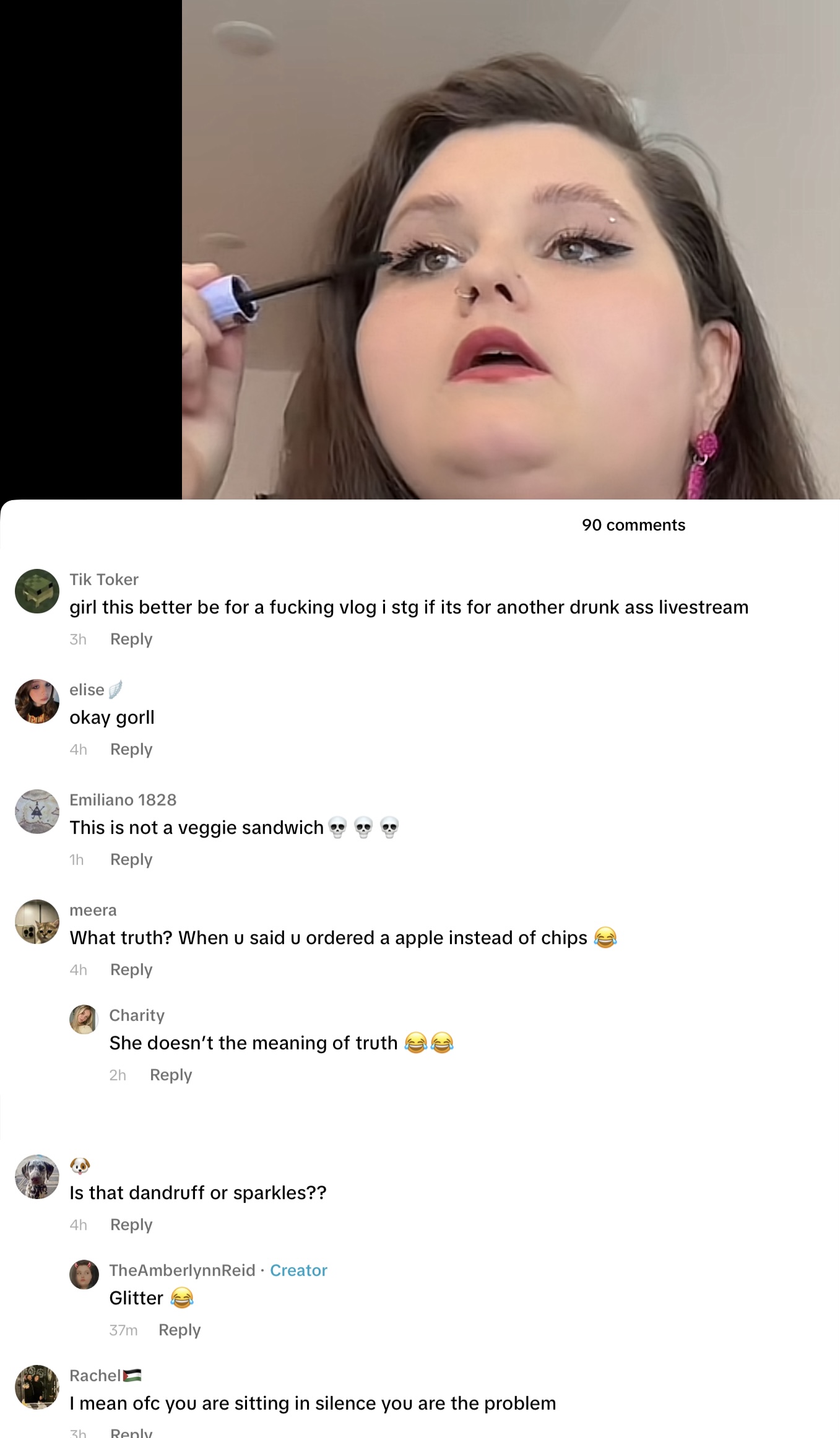This screenshot has width=840, height=1438.
Task: Open Charity's profile avatar
Action: coord(84,1020)
